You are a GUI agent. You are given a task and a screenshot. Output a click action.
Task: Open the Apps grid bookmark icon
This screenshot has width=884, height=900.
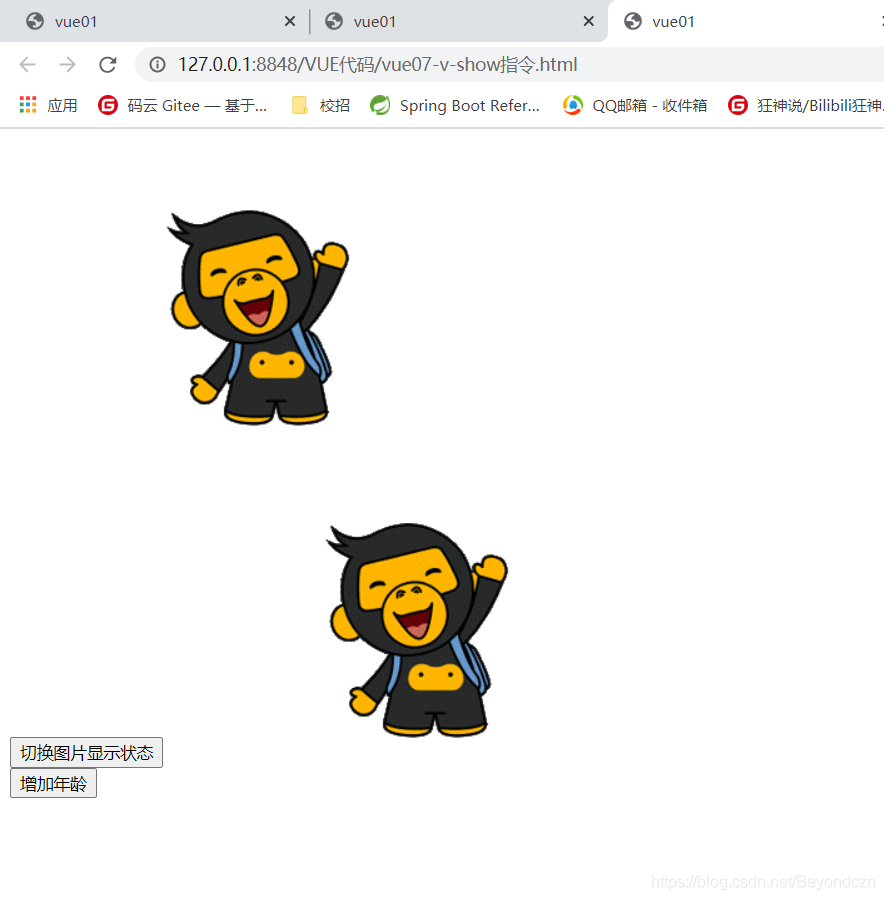click(x=28, y=105)
